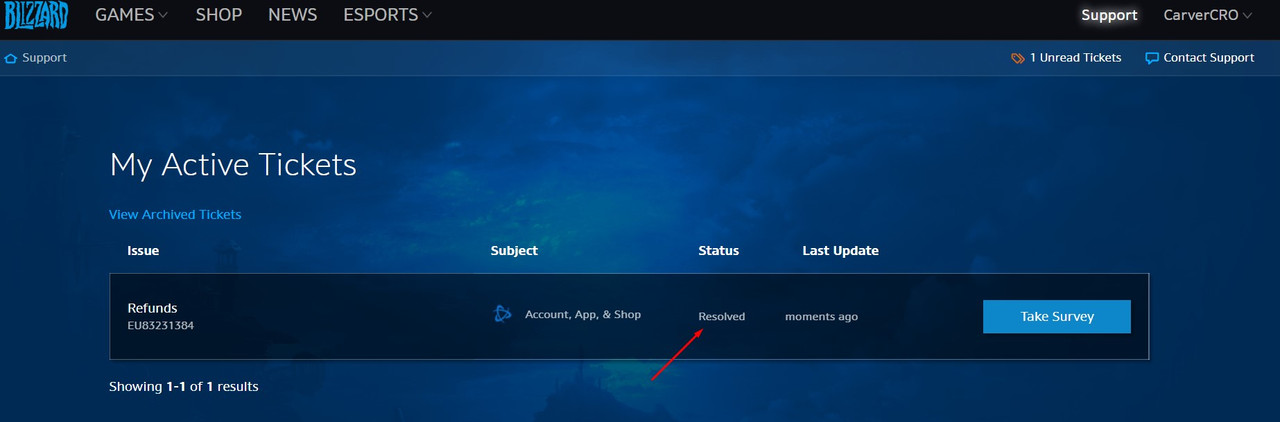This screenshot has height=422, width=1280.
Task: Open the Support page in top bar
Action: tap(1109, 15)
